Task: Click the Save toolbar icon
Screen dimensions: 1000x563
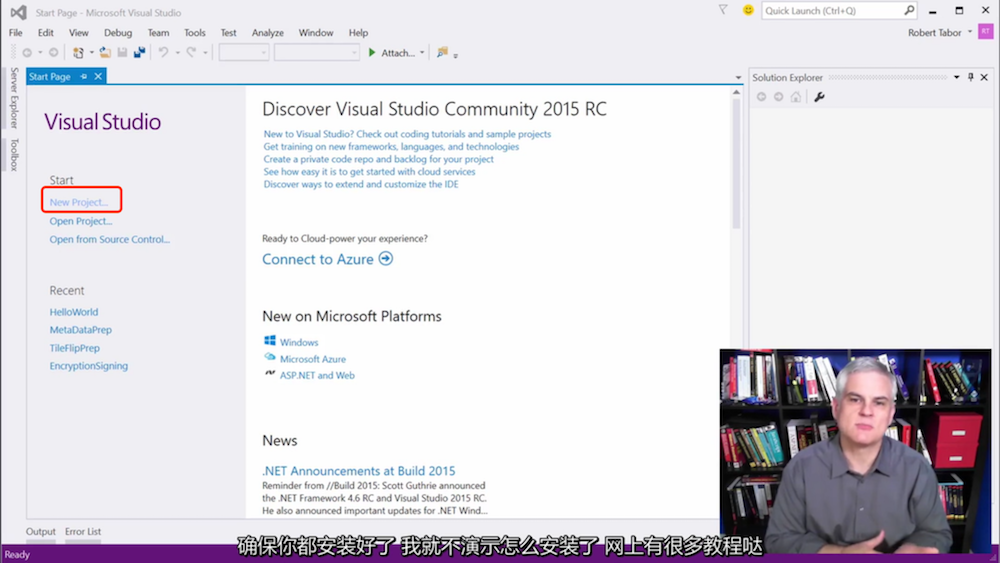Action: click(x=122, y=53)
